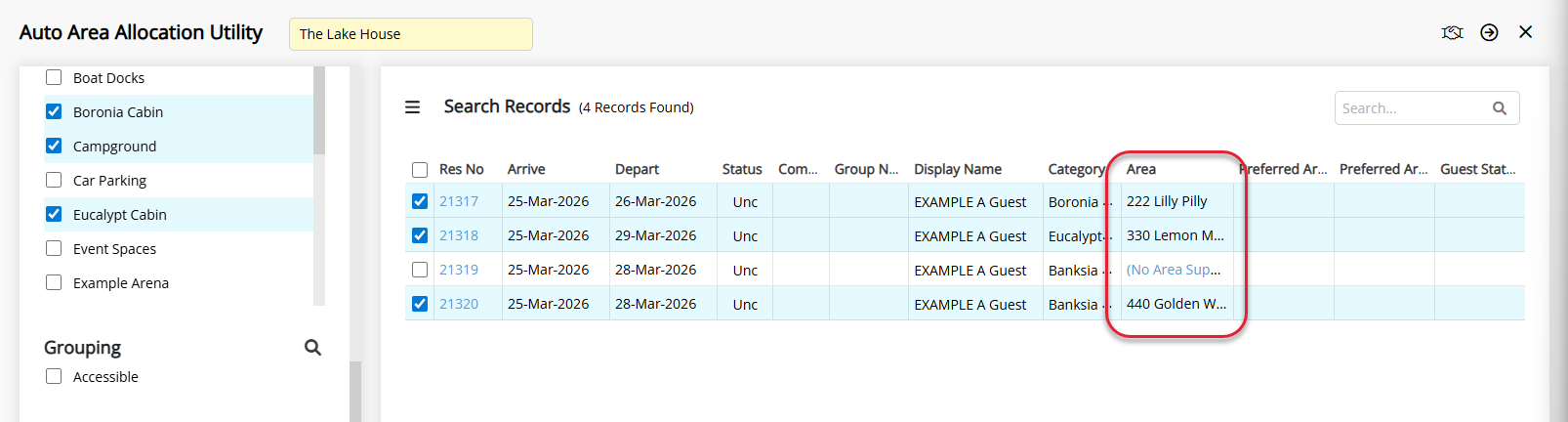The height and width of the screenshot is (422, 1568).
Task: Click the category list scrollbar thumb
Action: 319,110
